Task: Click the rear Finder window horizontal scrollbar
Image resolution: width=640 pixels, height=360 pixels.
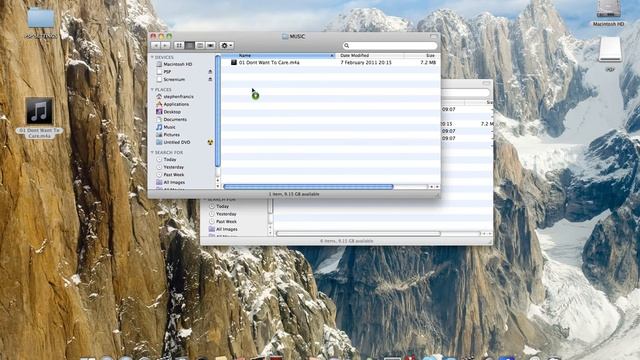Action: pyautogui.click(x=358, y=233)
